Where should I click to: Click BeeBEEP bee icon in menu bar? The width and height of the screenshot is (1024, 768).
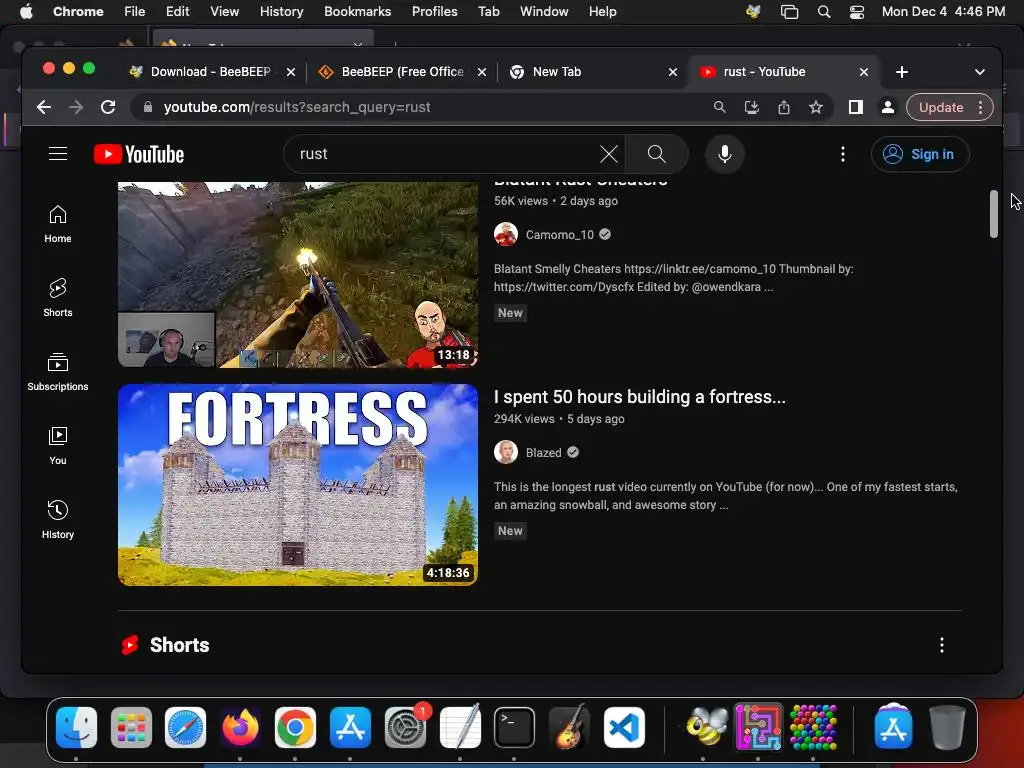753,12
